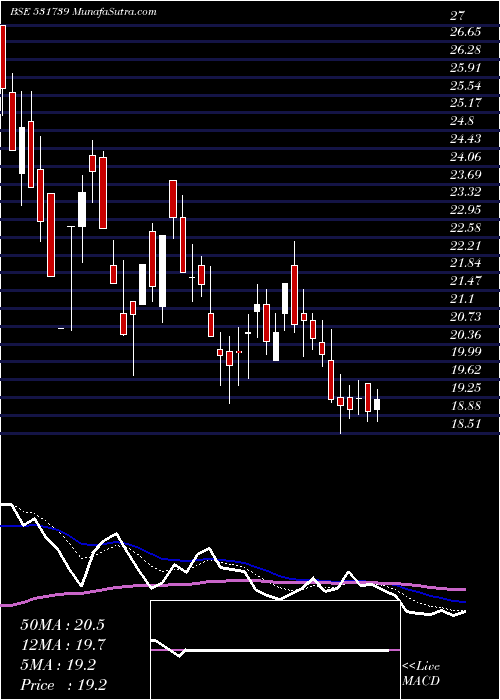Click the 23.69 price axis label

click(x=466, y=174)
